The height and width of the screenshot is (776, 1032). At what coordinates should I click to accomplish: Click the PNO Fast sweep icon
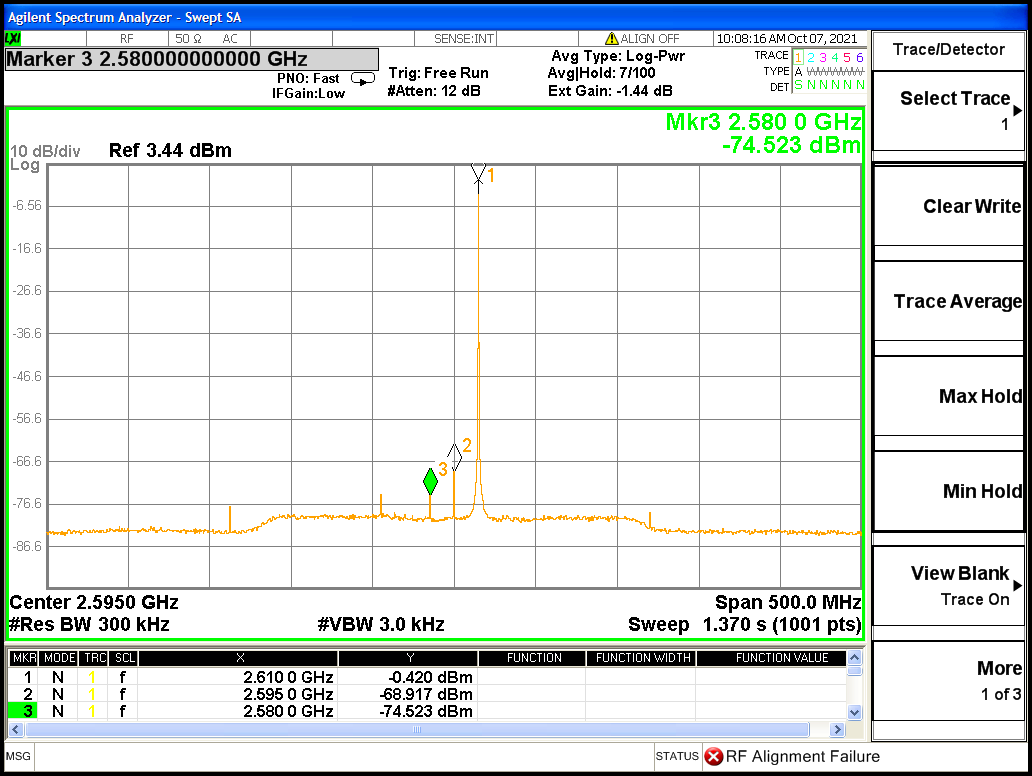[363, 79]
